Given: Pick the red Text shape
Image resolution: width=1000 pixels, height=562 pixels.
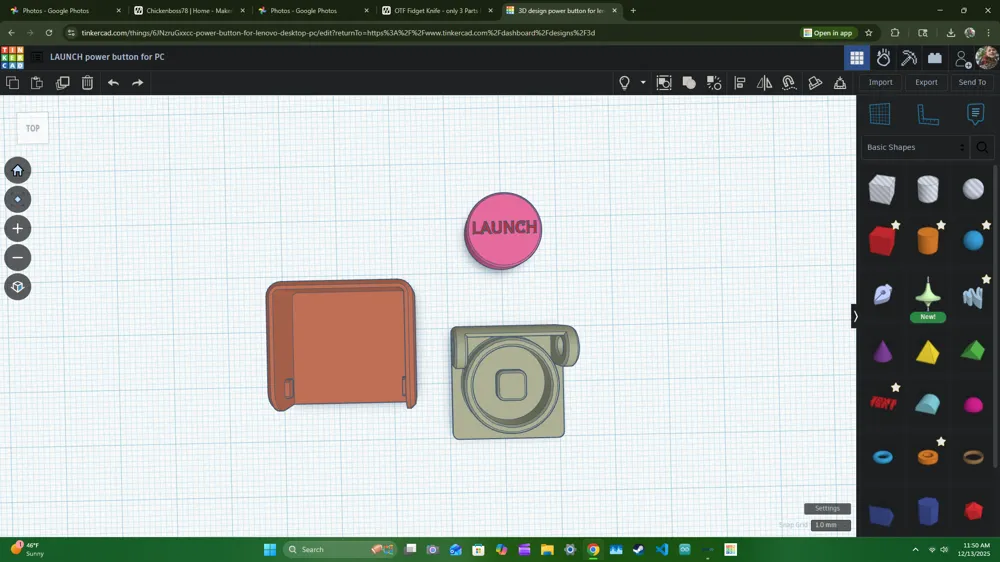Looking at the screenshot, I should 883,403.
